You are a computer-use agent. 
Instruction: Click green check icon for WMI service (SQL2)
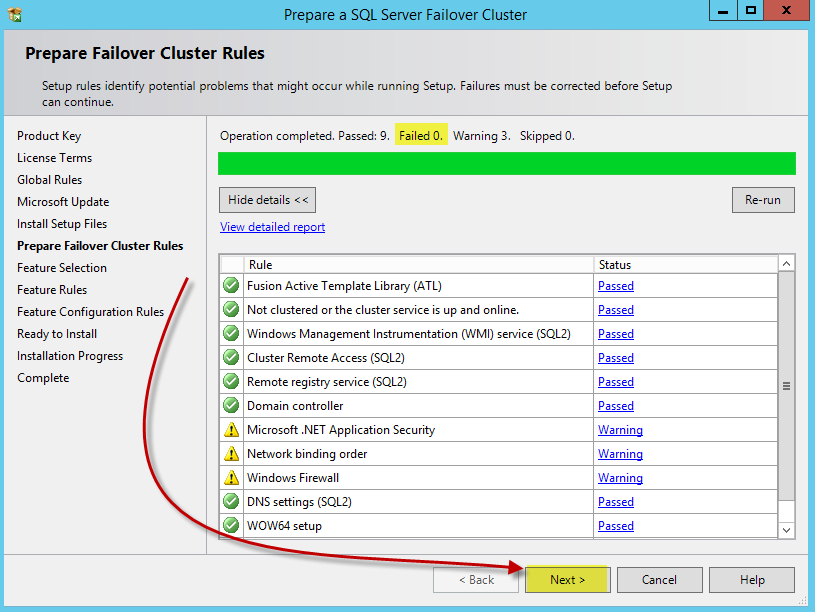231,333
